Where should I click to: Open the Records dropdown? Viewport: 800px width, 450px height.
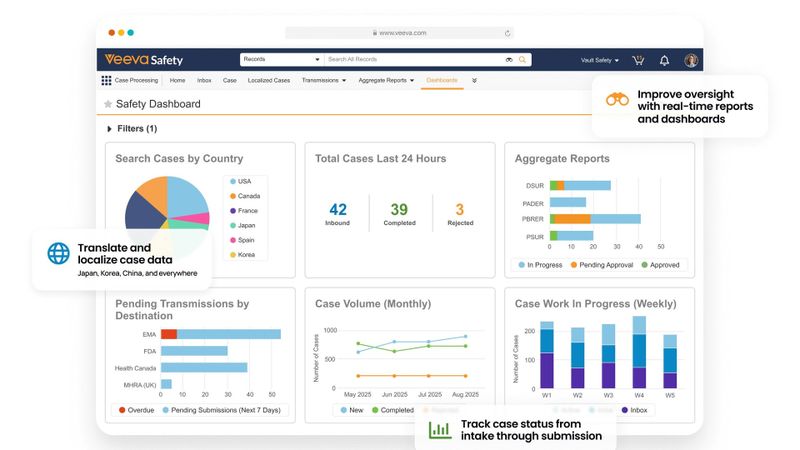point(281,60)
